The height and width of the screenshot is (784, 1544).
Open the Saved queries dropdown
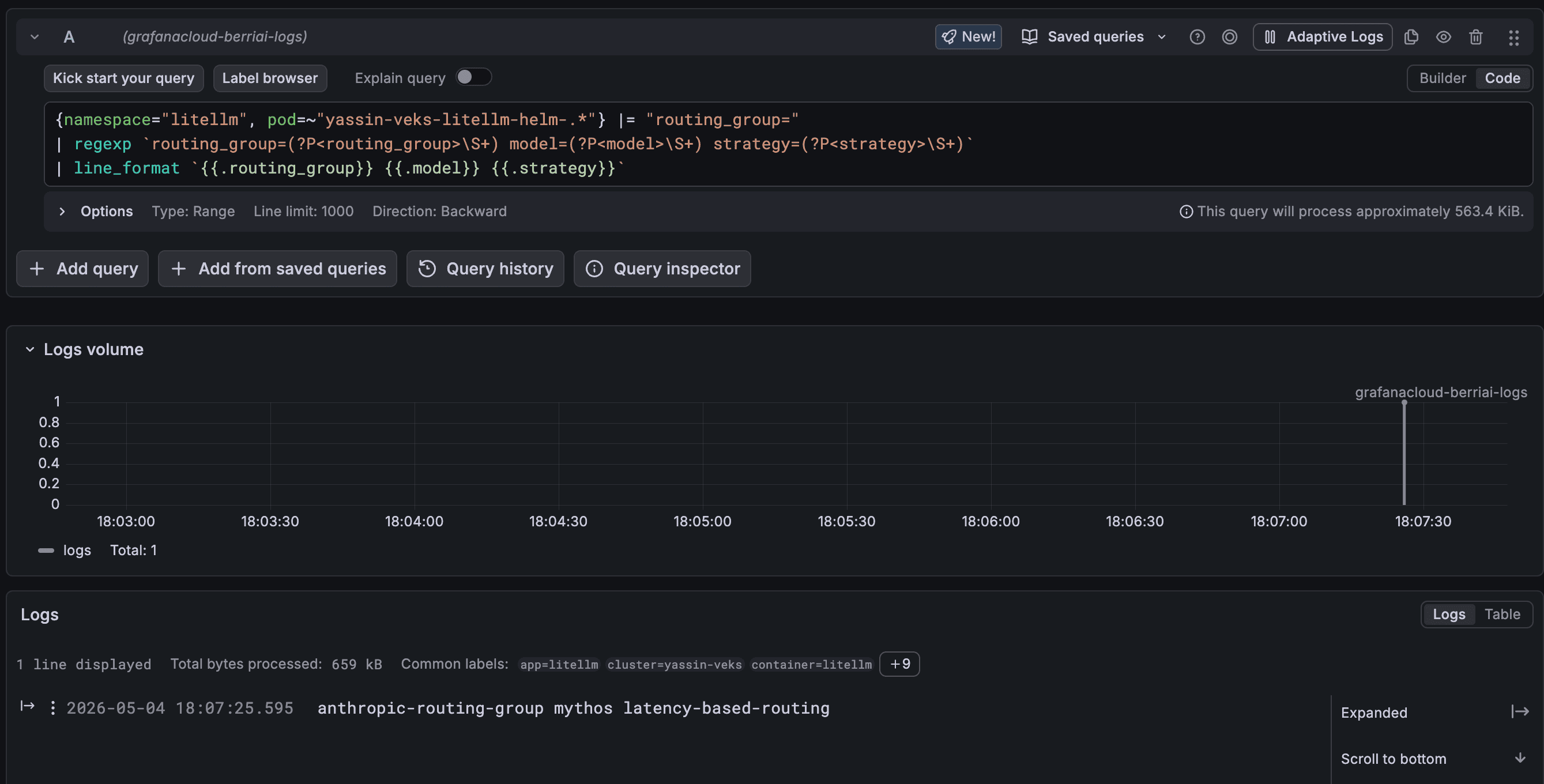pyautogui.click(x=1094, y=37)
